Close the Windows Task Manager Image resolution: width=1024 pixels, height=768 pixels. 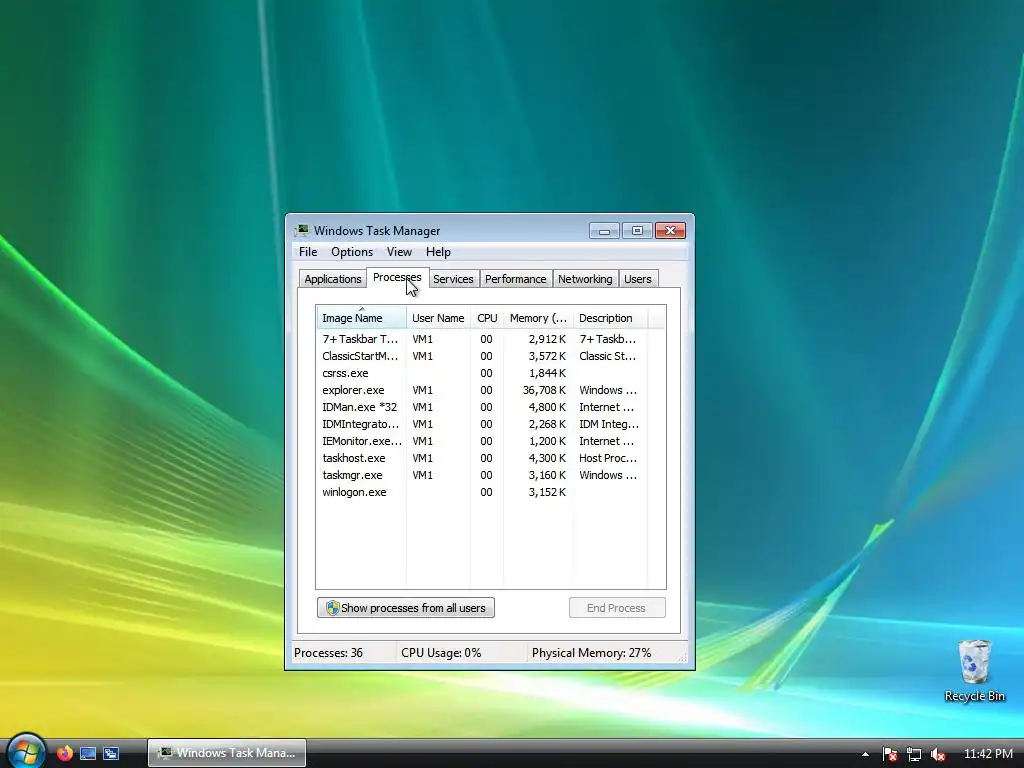point(670,231)
